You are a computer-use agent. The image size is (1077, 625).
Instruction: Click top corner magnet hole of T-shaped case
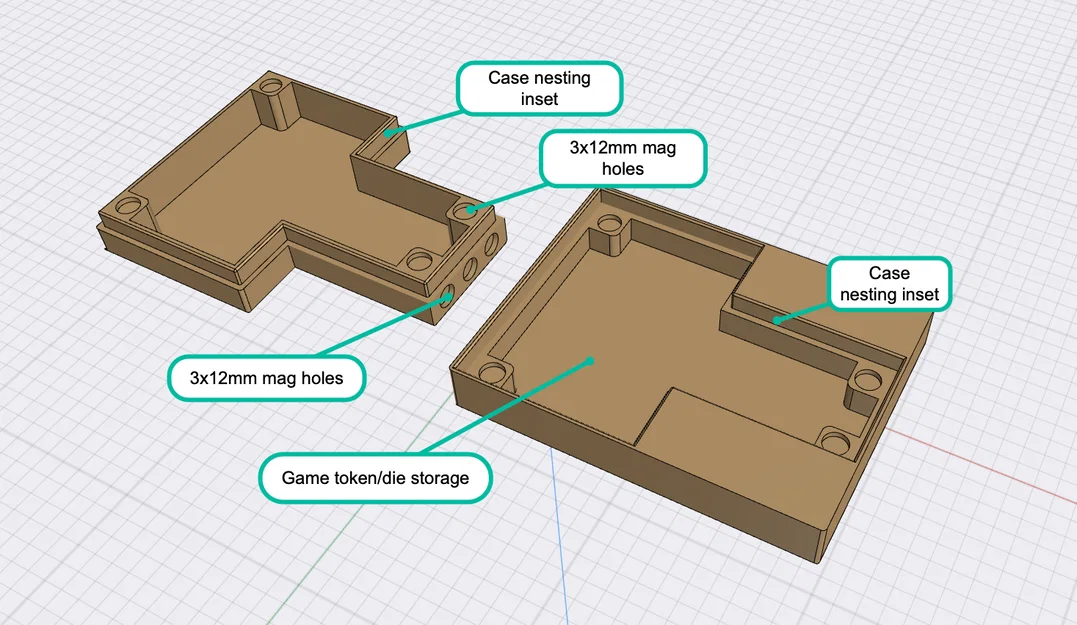tap(271, 87)
